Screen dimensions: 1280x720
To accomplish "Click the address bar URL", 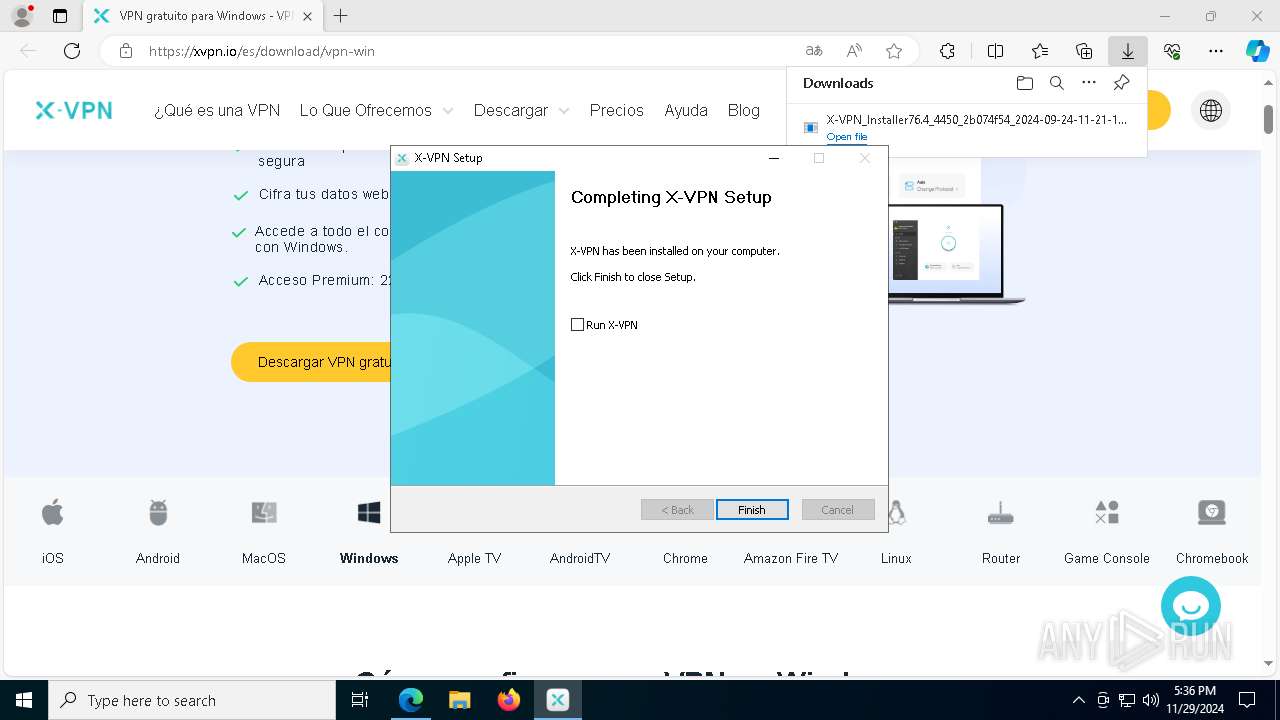I will (x=262, y=51).
